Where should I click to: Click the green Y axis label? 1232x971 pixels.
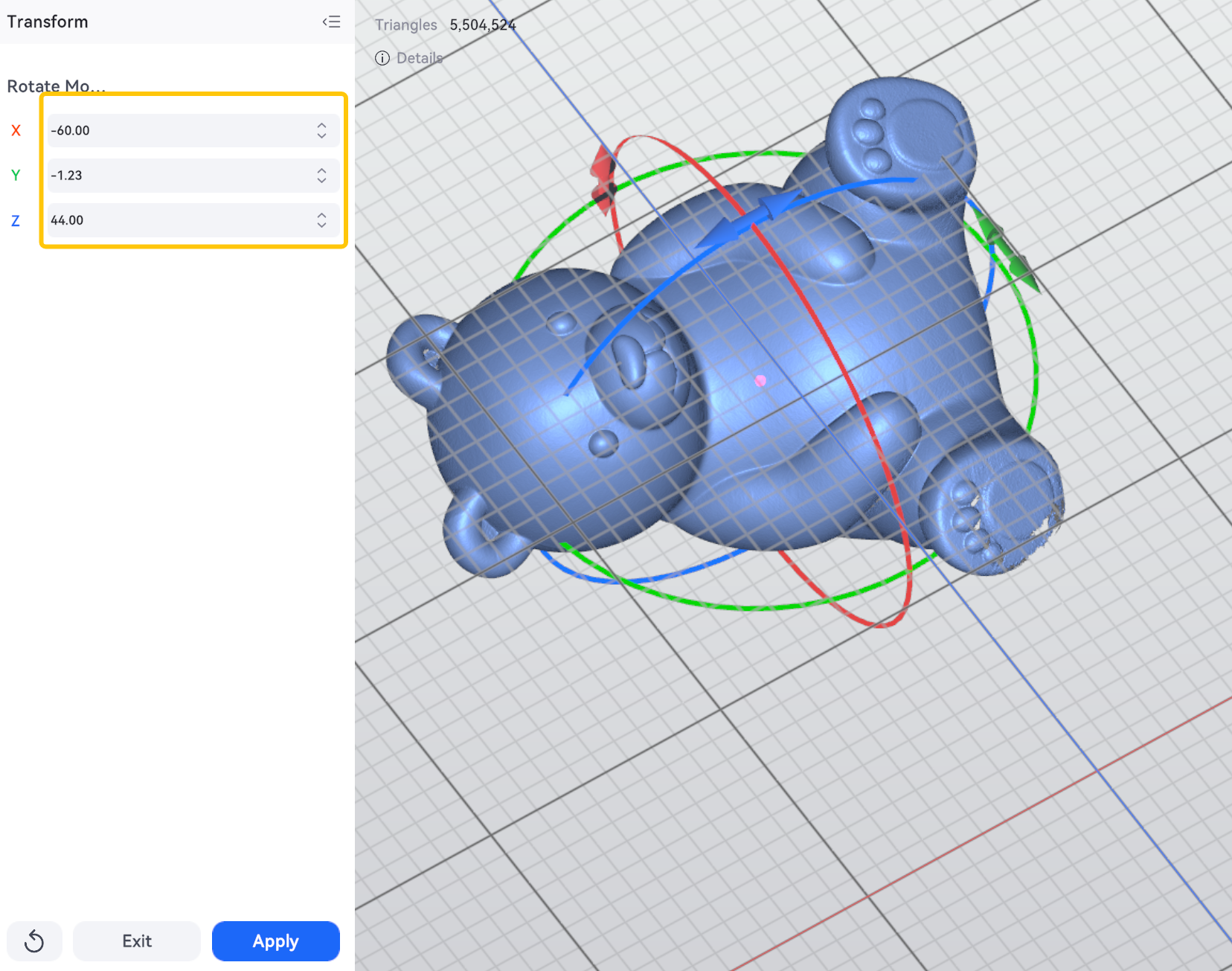click(x=16, y=176)
